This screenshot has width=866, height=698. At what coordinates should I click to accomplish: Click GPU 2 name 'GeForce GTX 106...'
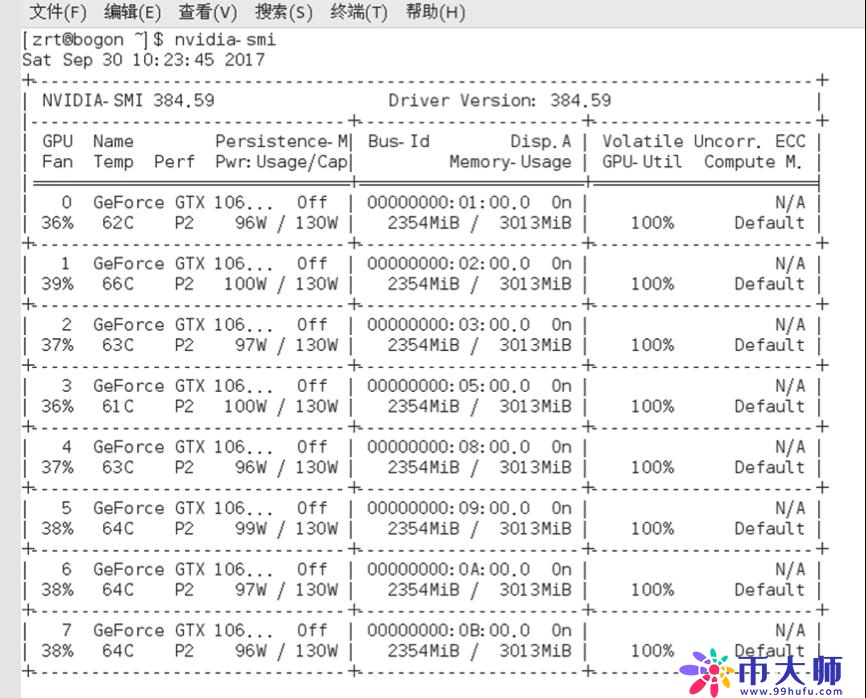(183, 325)
